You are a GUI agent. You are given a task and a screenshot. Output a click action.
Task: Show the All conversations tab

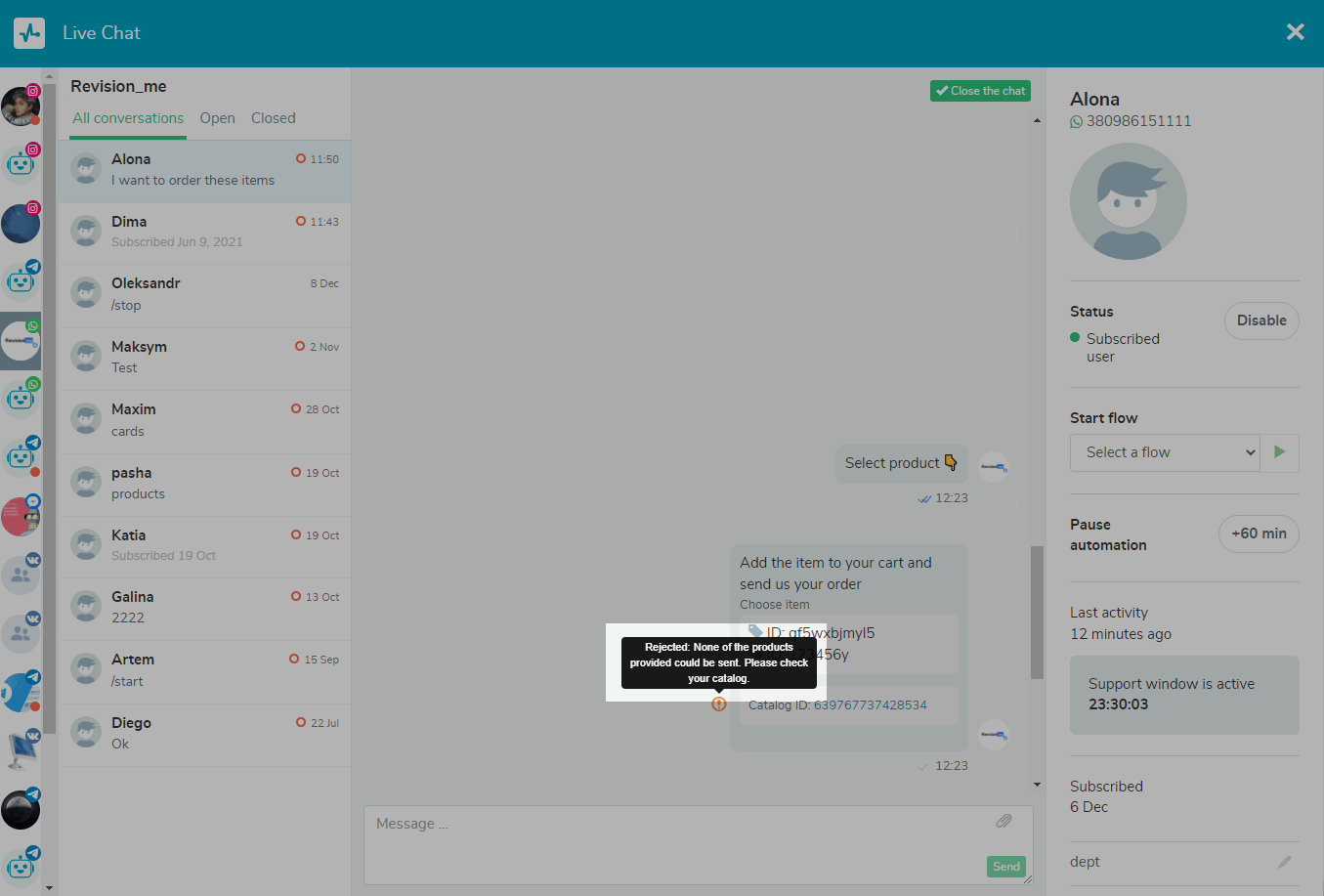(x=128, y=118)
